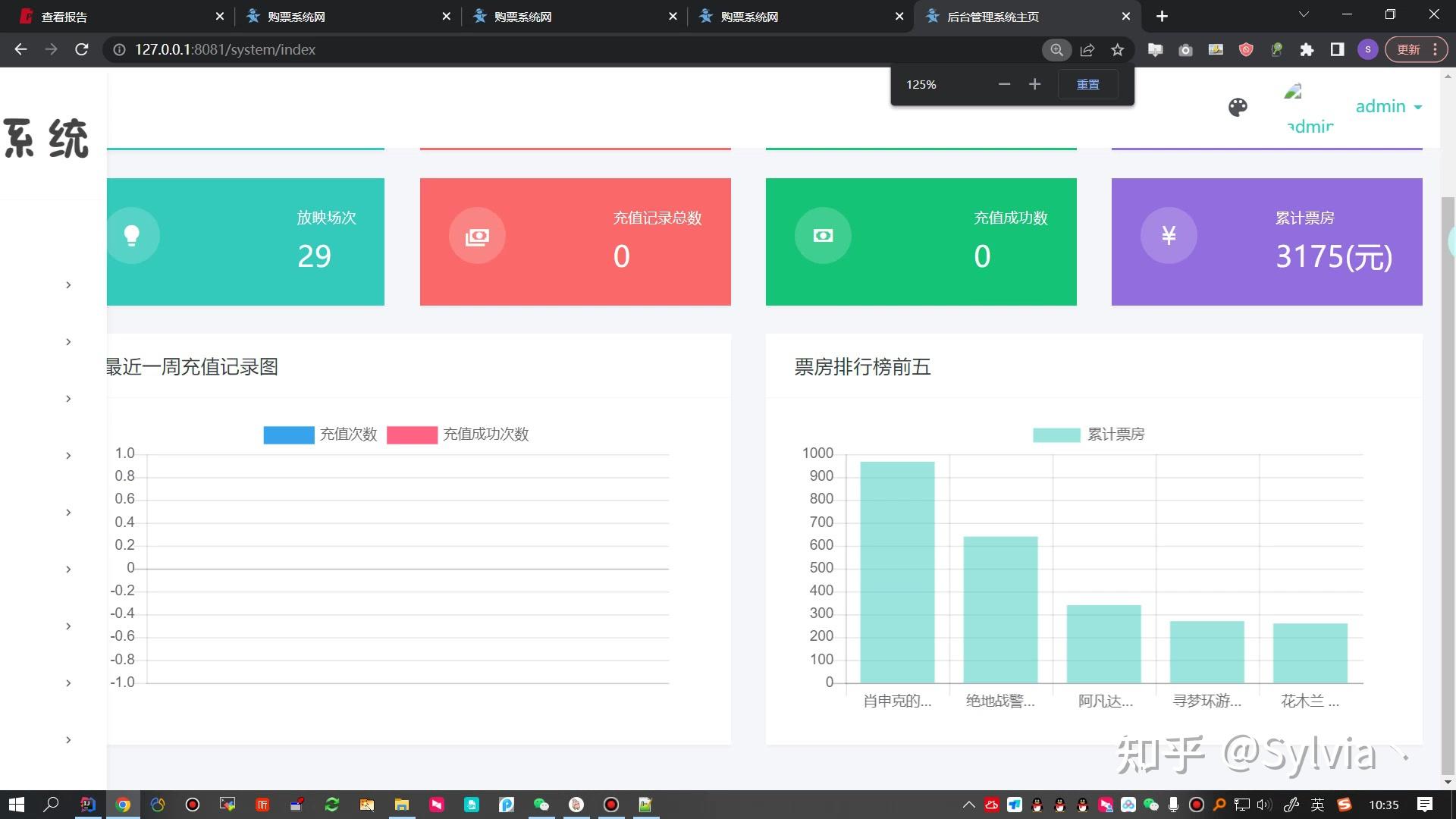This screenshot has height=819, width=1456.
Task: Close the 查看报告 tab
Action: 220,16
